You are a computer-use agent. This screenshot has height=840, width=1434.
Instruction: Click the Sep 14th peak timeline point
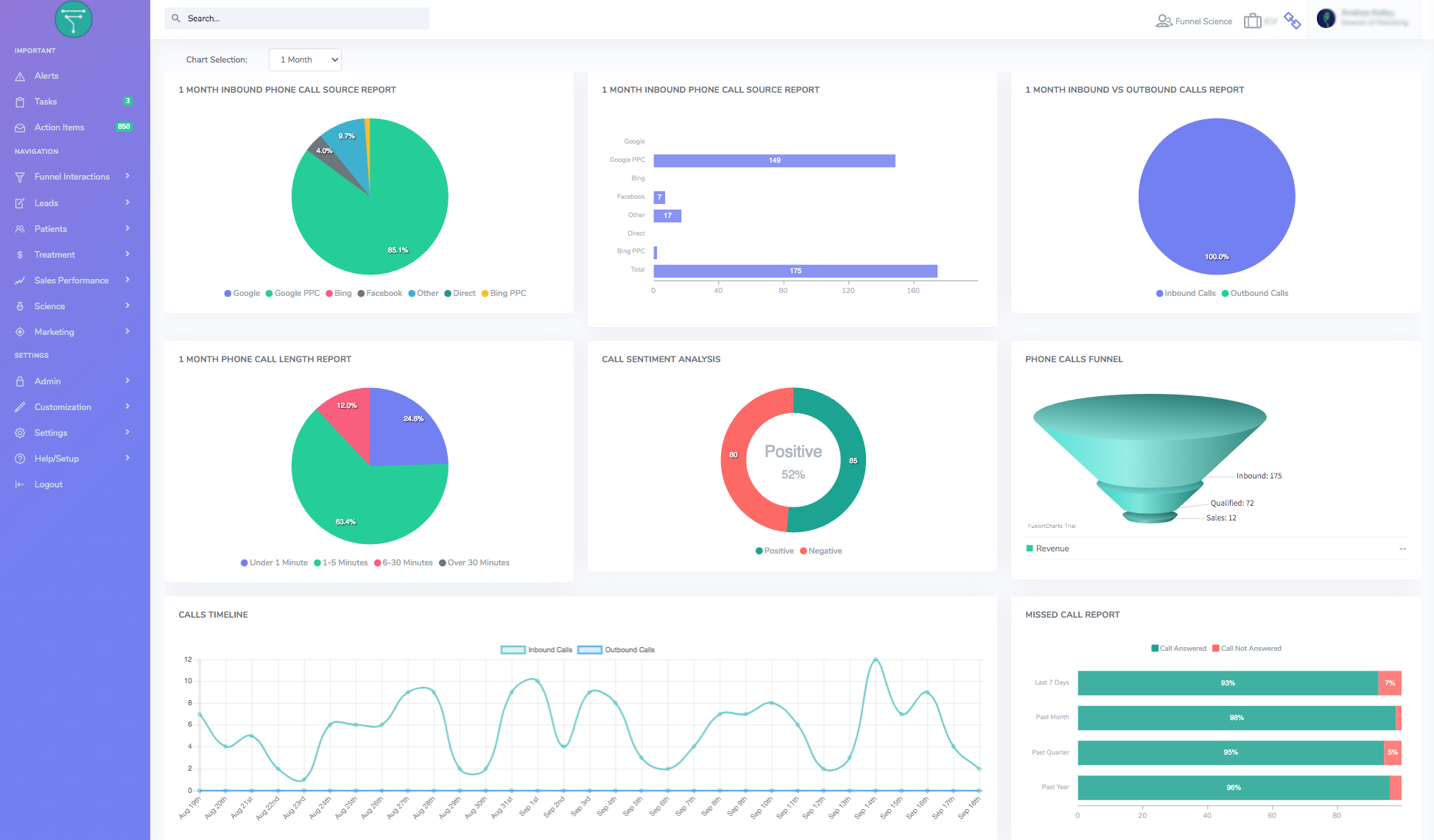(875, 660)
